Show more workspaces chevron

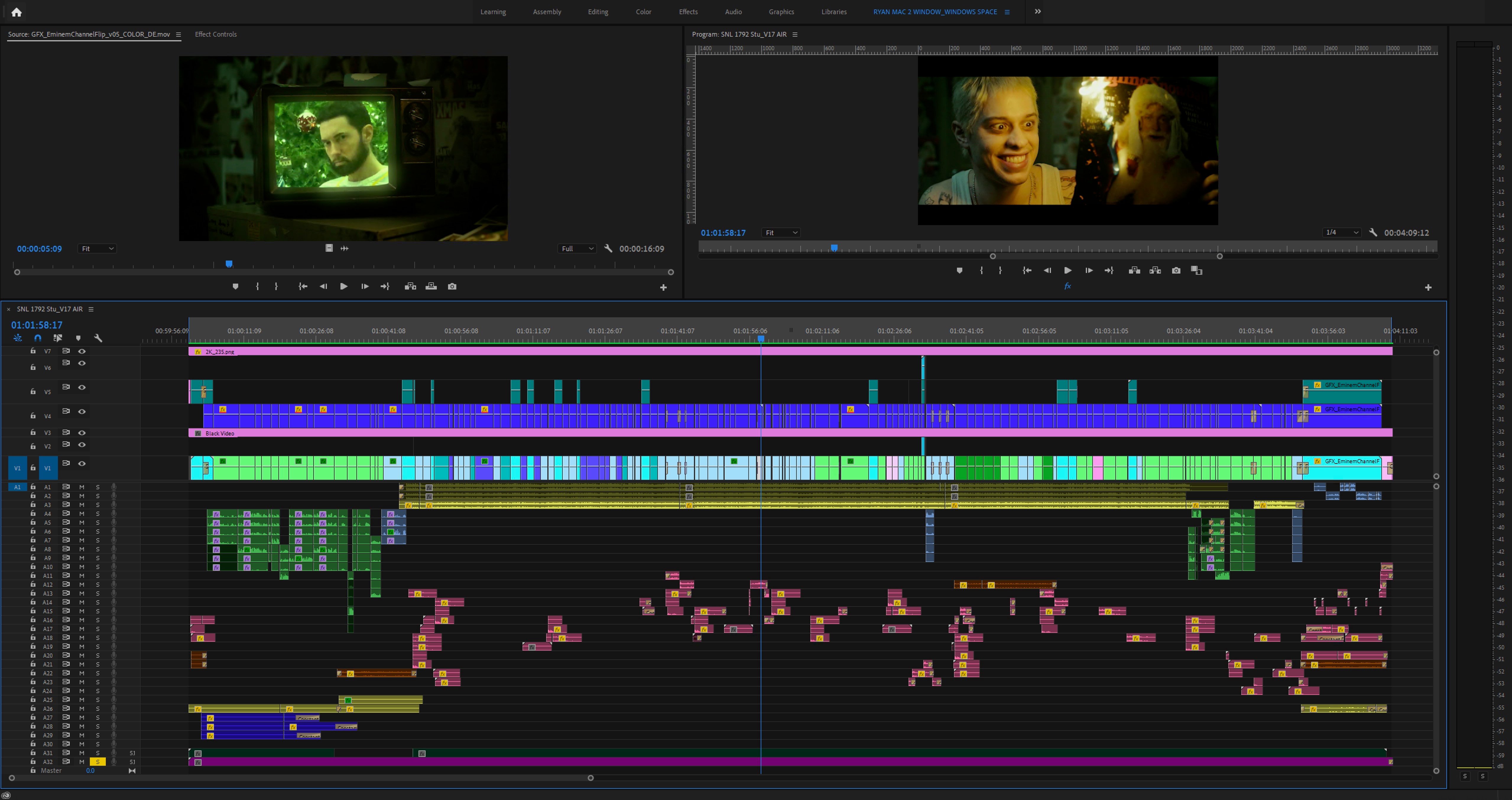point(1038,12)
